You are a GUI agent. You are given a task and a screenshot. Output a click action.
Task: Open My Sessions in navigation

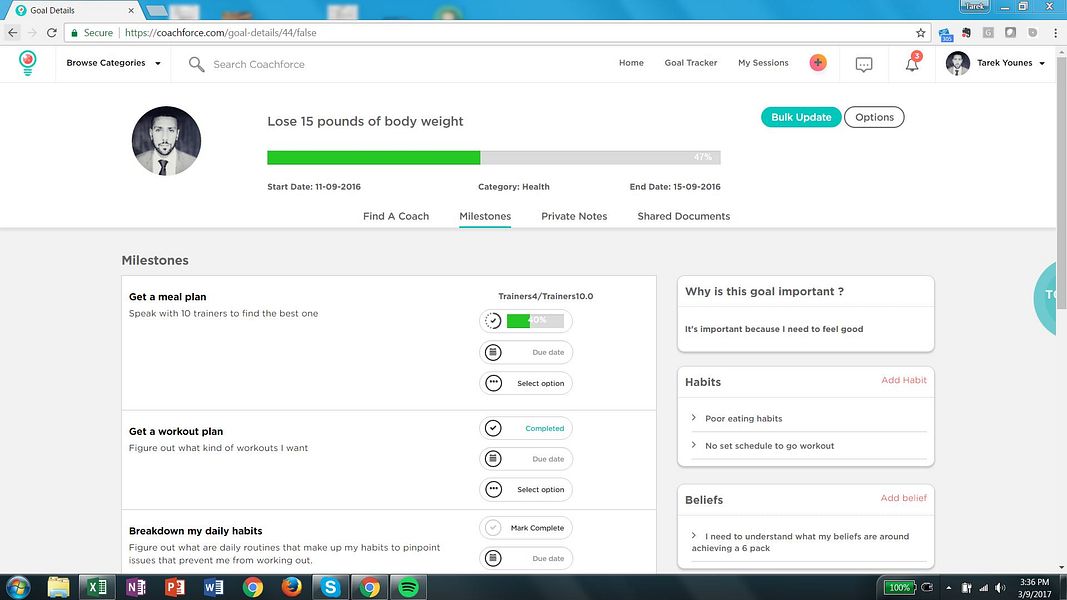(764, 63)
